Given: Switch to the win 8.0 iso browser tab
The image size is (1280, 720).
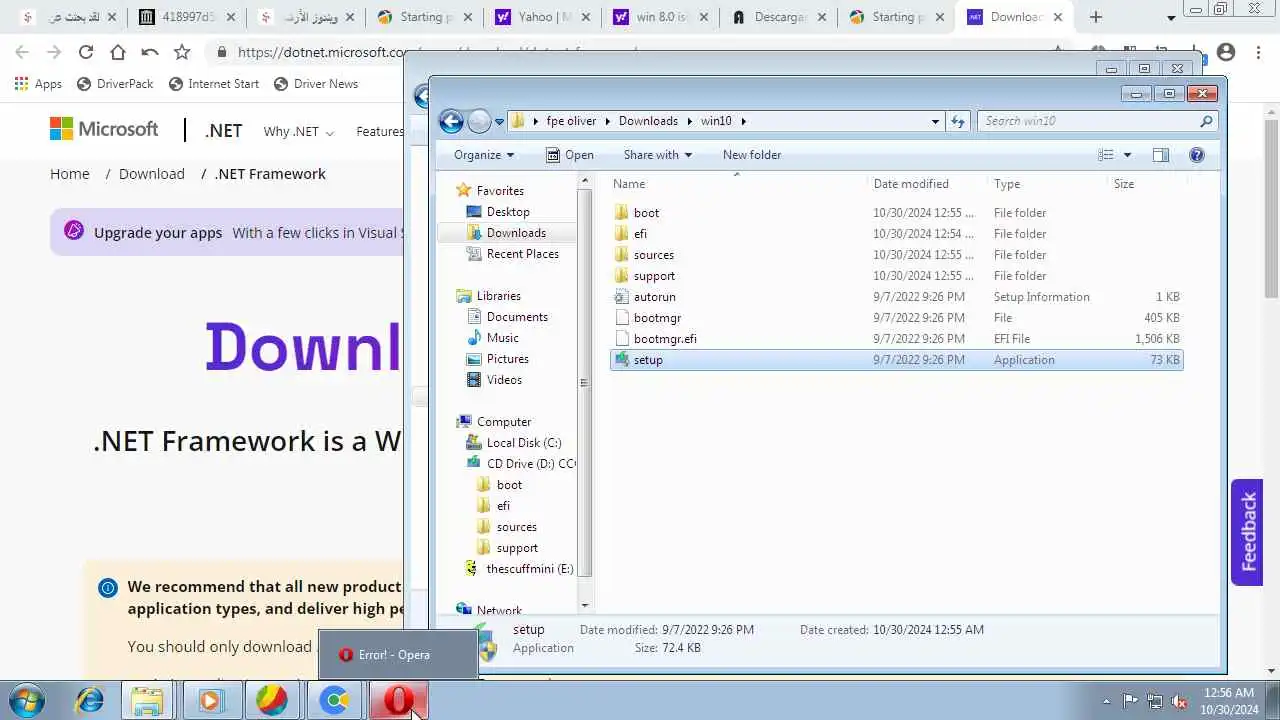Looking at the screenshot, I should point(661,17).
